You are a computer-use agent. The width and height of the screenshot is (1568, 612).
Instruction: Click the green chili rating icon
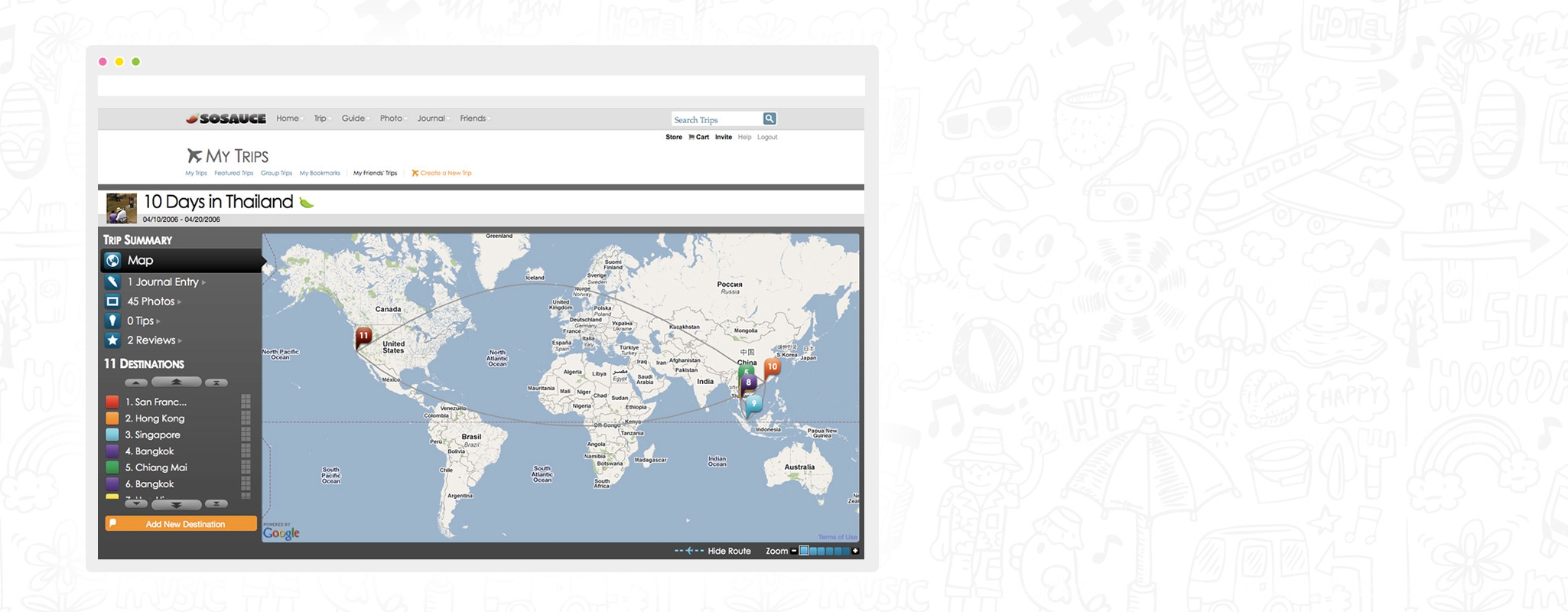306,203
